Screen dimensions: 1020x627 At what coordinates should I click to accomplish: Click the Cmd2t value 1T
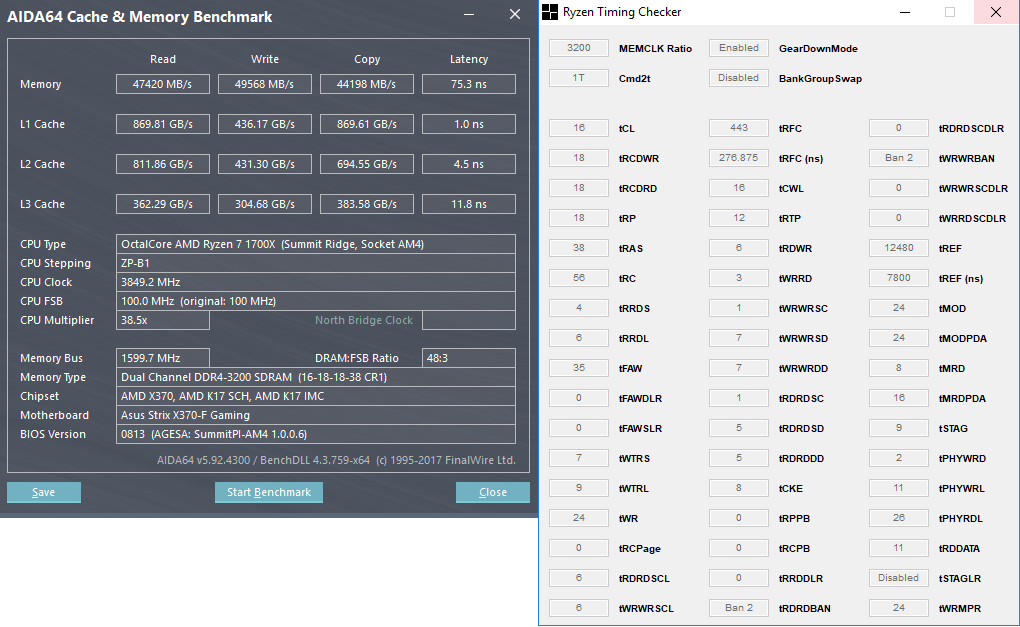(x=579, y=77)
